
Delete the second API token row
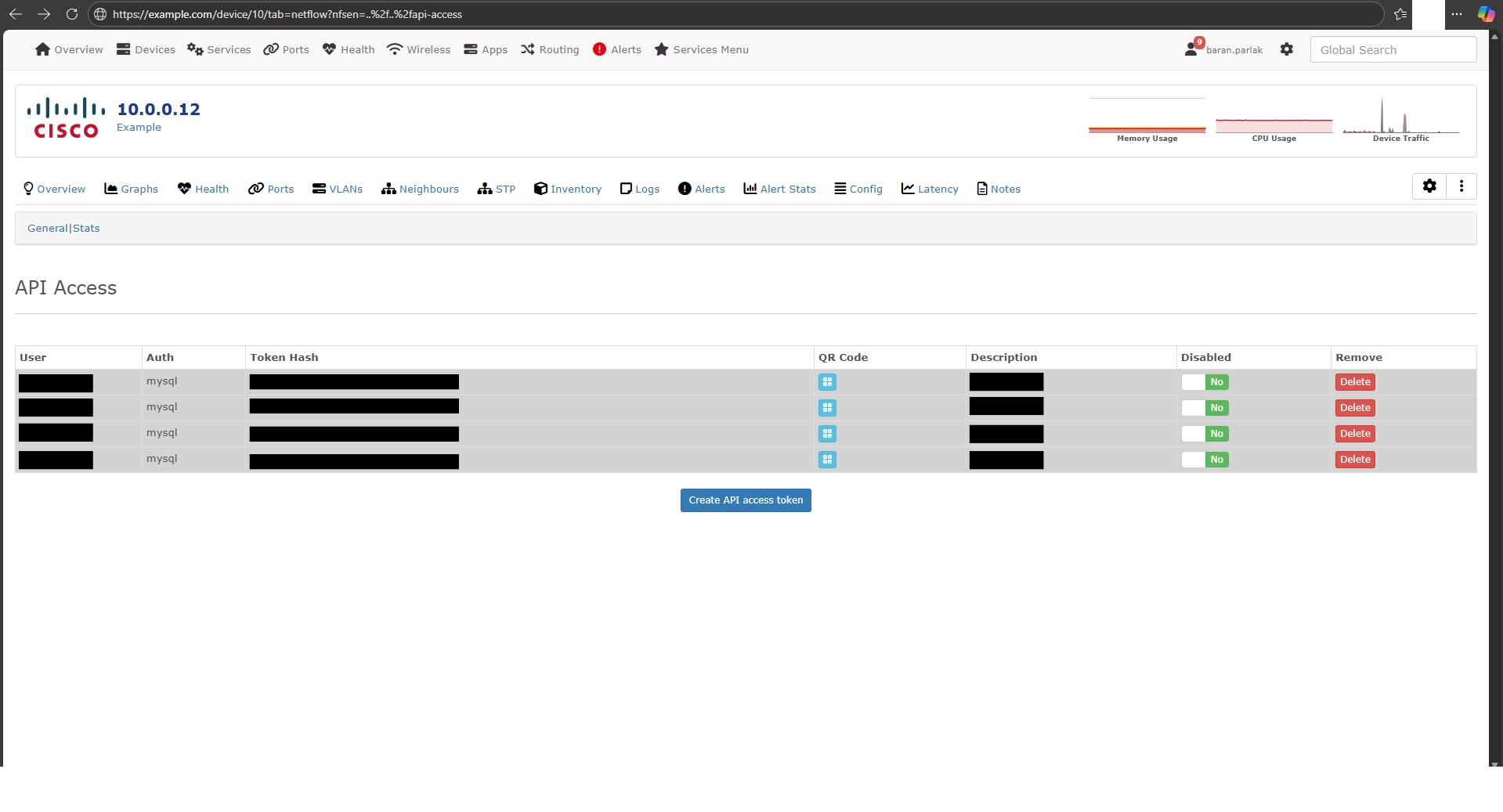1355,408
